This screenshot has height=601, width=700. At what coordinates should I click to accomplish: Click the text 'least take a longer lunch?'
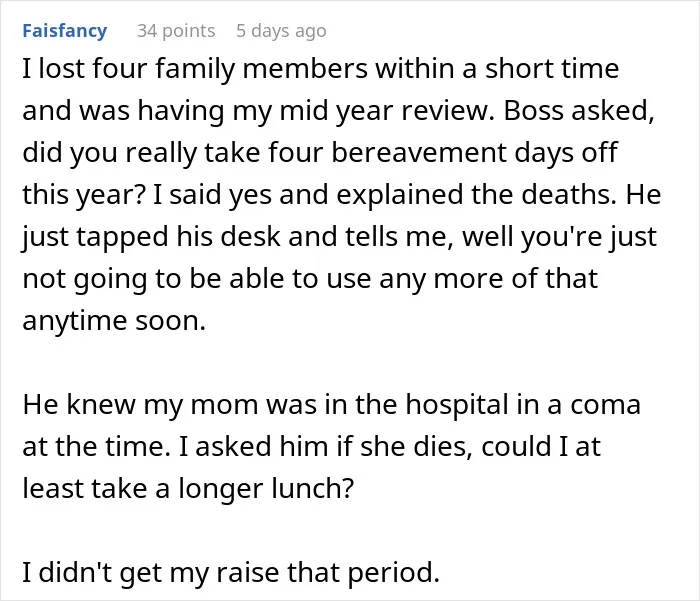coord(188,488)
